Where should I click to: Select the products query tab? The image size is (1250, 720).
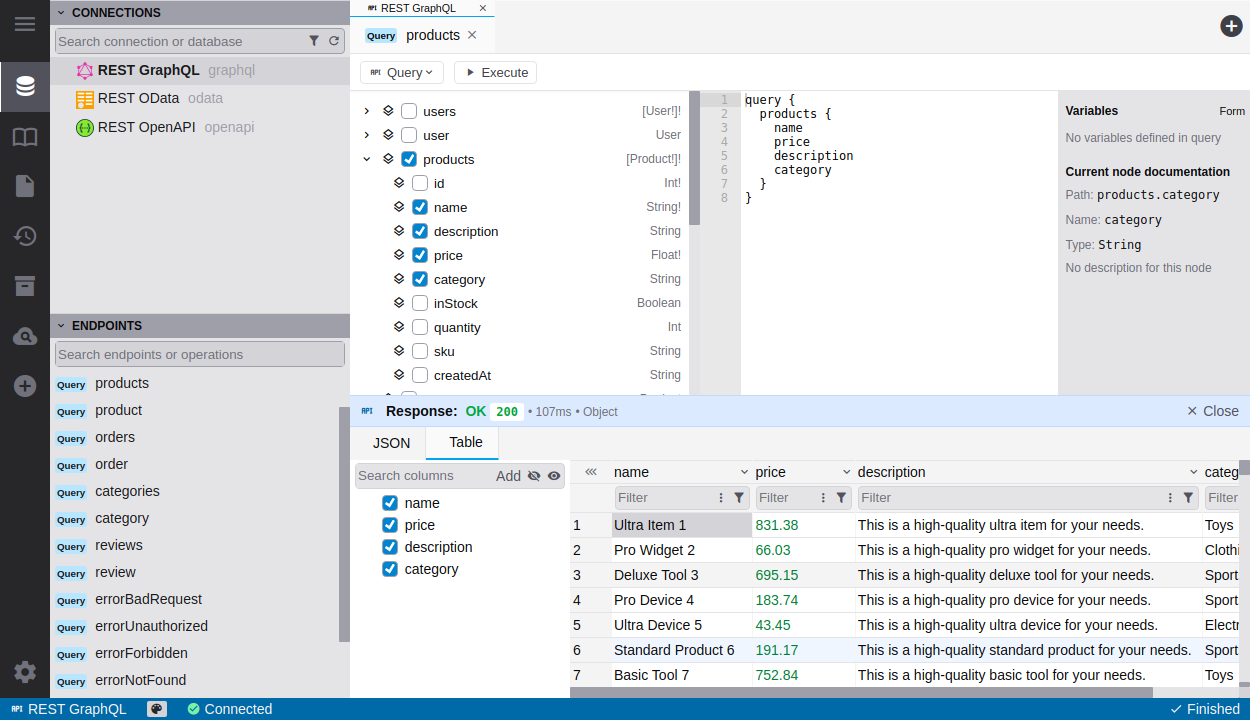(x=433, y=34)
